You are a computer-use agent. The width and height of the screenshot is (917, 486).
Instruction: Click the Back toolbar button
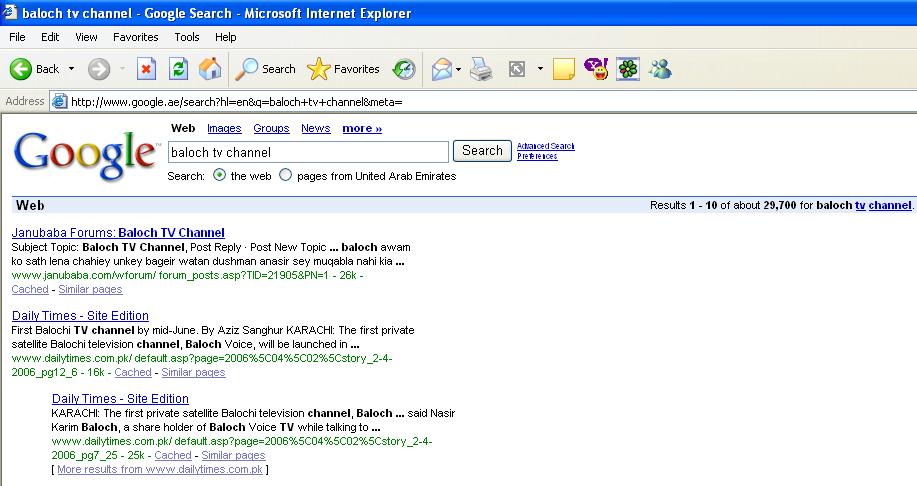[34, 69]
